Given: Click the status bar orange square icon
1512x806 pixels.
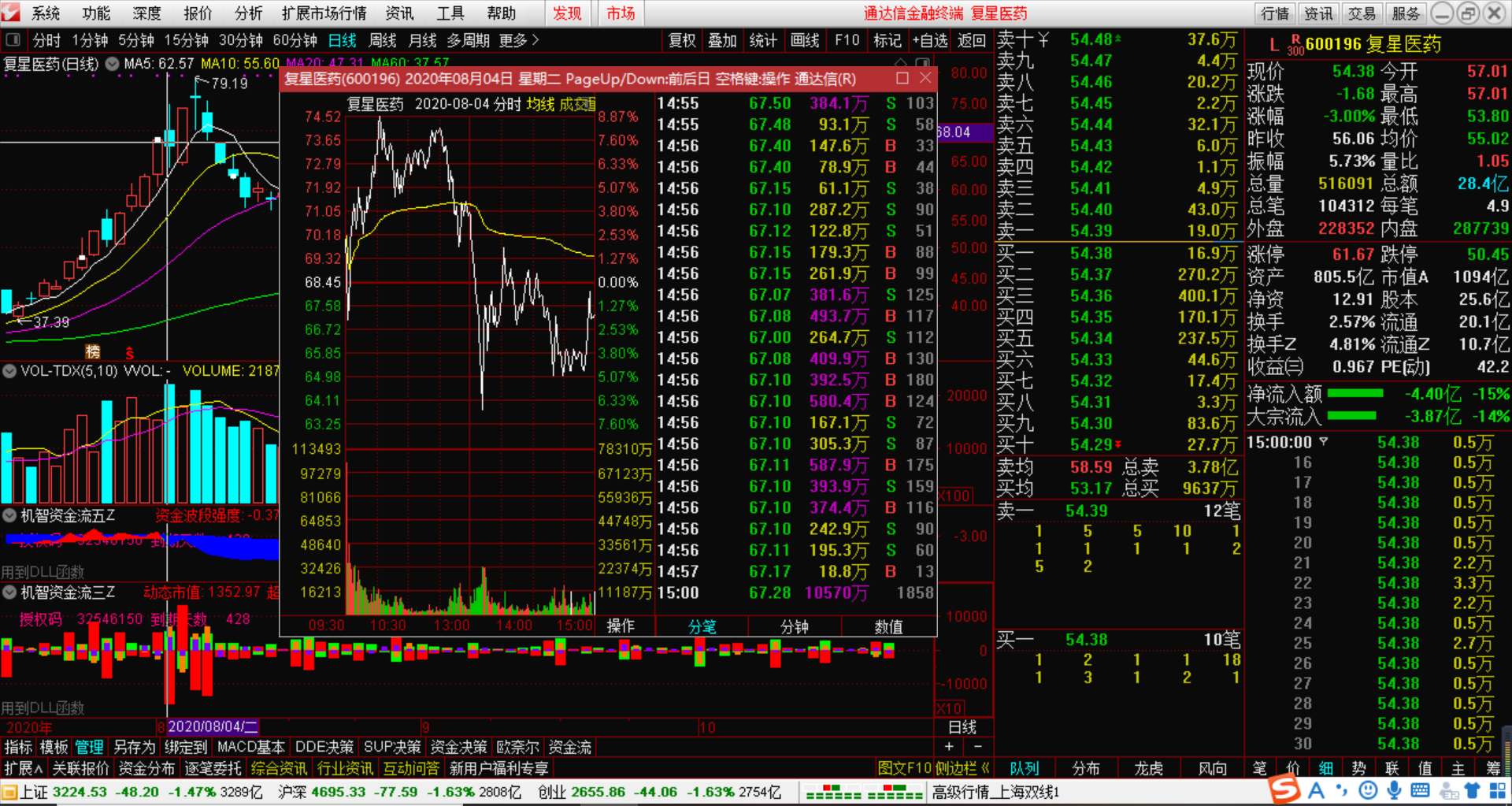Looking at the screenshot, I should coord(9,792).
